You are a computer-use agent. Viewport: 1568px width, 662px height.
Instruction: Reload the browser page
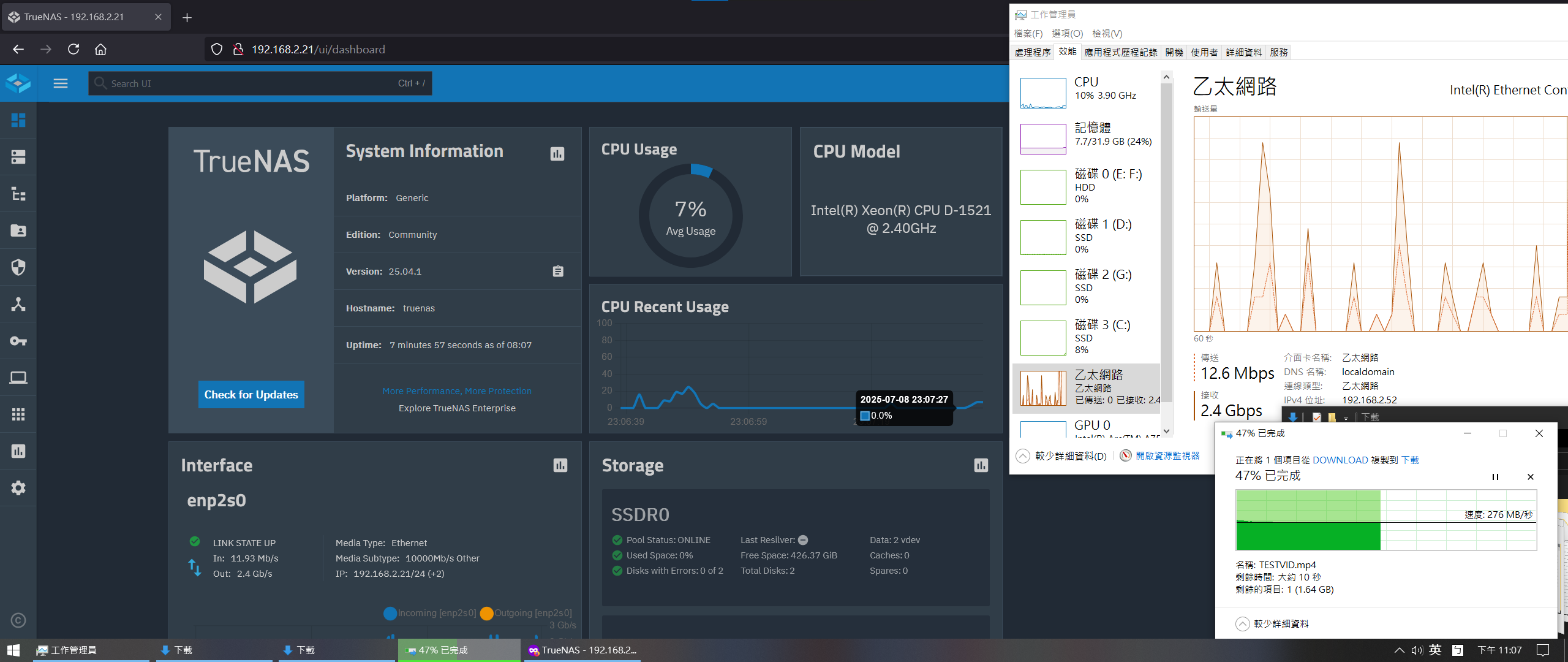[x=73, y=49]
